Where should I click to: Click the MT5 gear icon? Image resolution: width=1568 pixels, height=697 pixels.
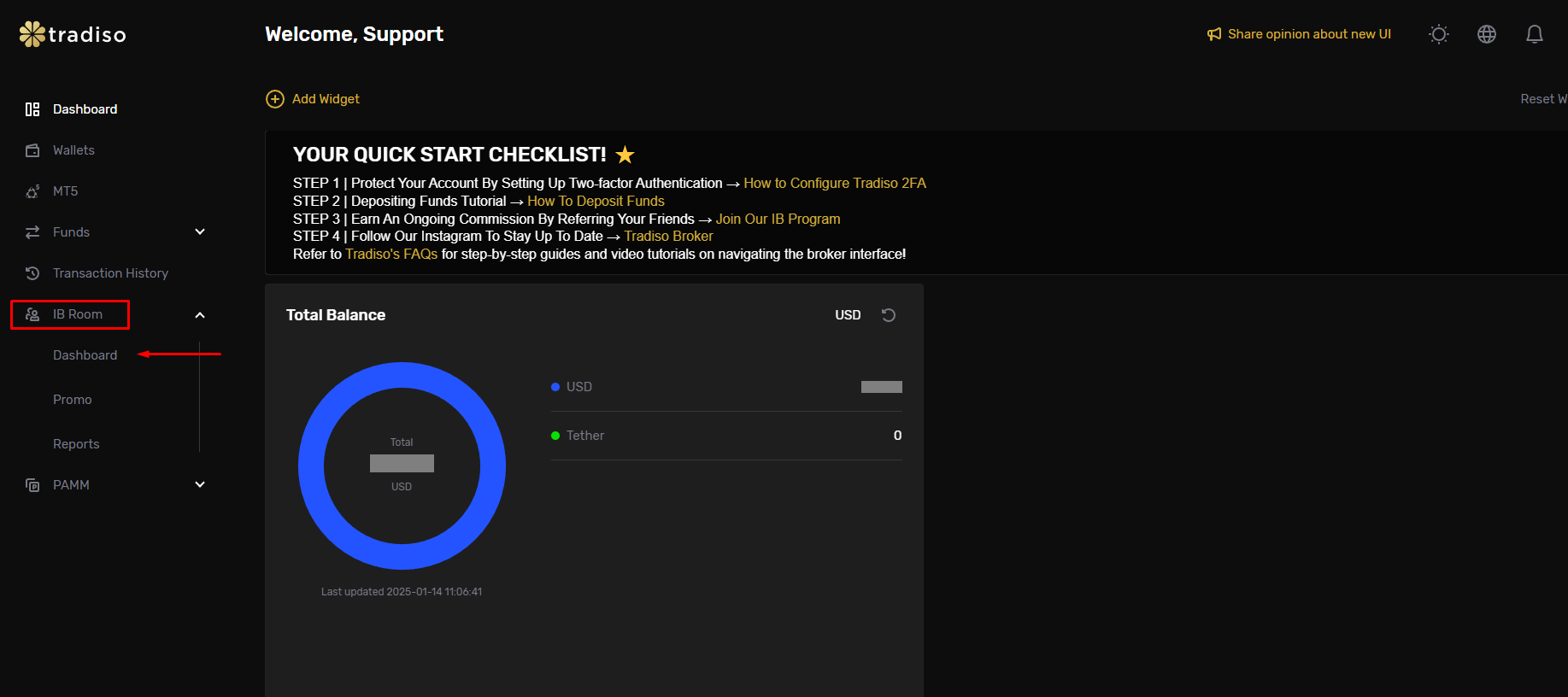(32, 191)
